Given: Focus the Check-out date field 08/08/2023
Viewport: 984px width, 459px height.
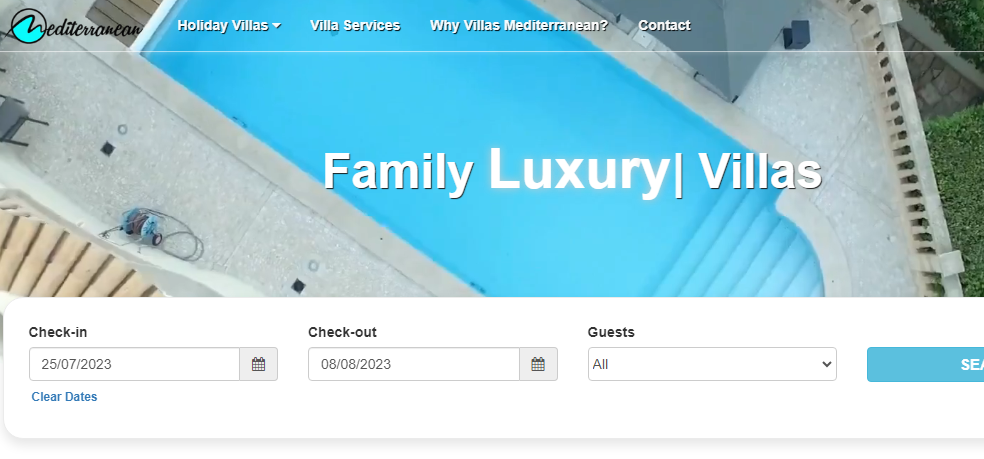Looking at the screenshot, I should click(414, 364).
